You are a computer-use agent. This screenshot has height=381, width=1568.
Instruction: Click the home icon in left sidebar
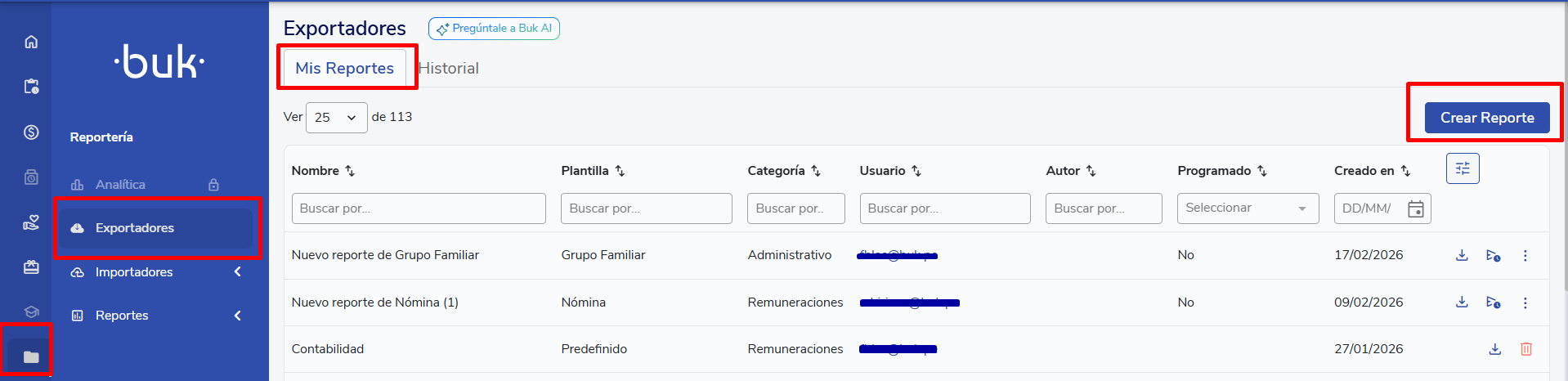click(31, 42)
